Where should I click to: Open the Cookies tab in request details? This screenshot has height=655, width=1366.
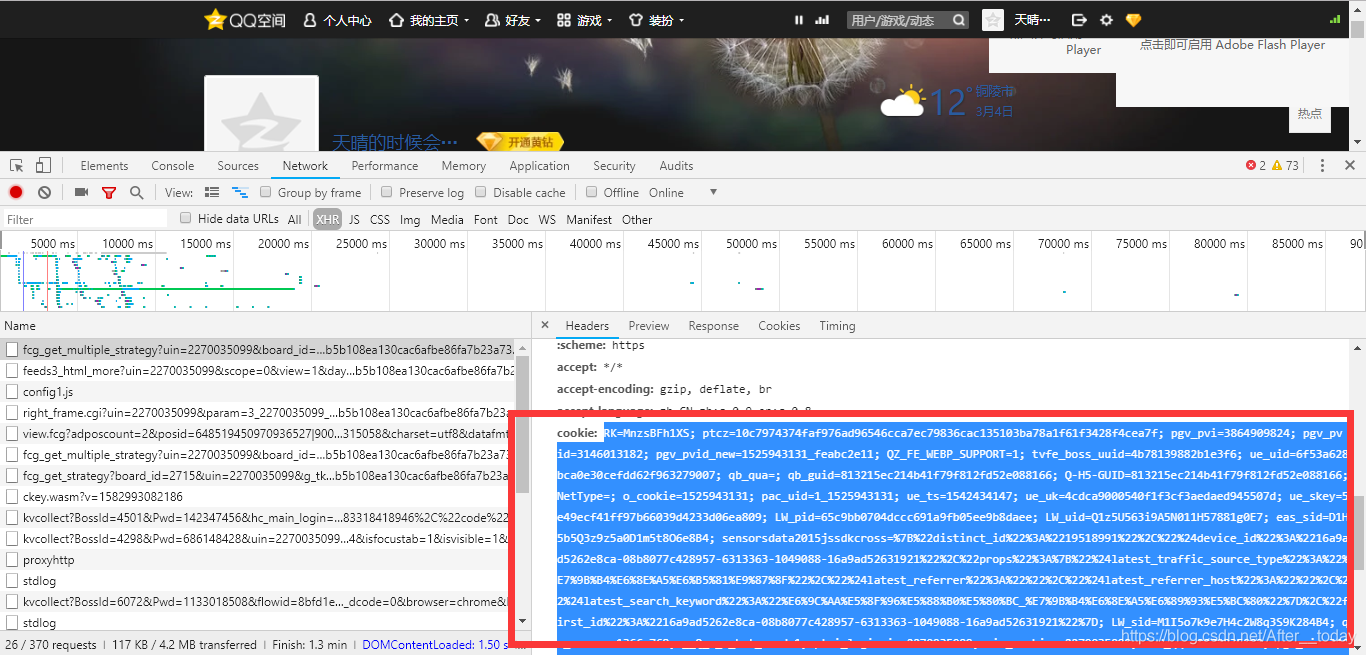pyautogui.click(x=779, y=326)
